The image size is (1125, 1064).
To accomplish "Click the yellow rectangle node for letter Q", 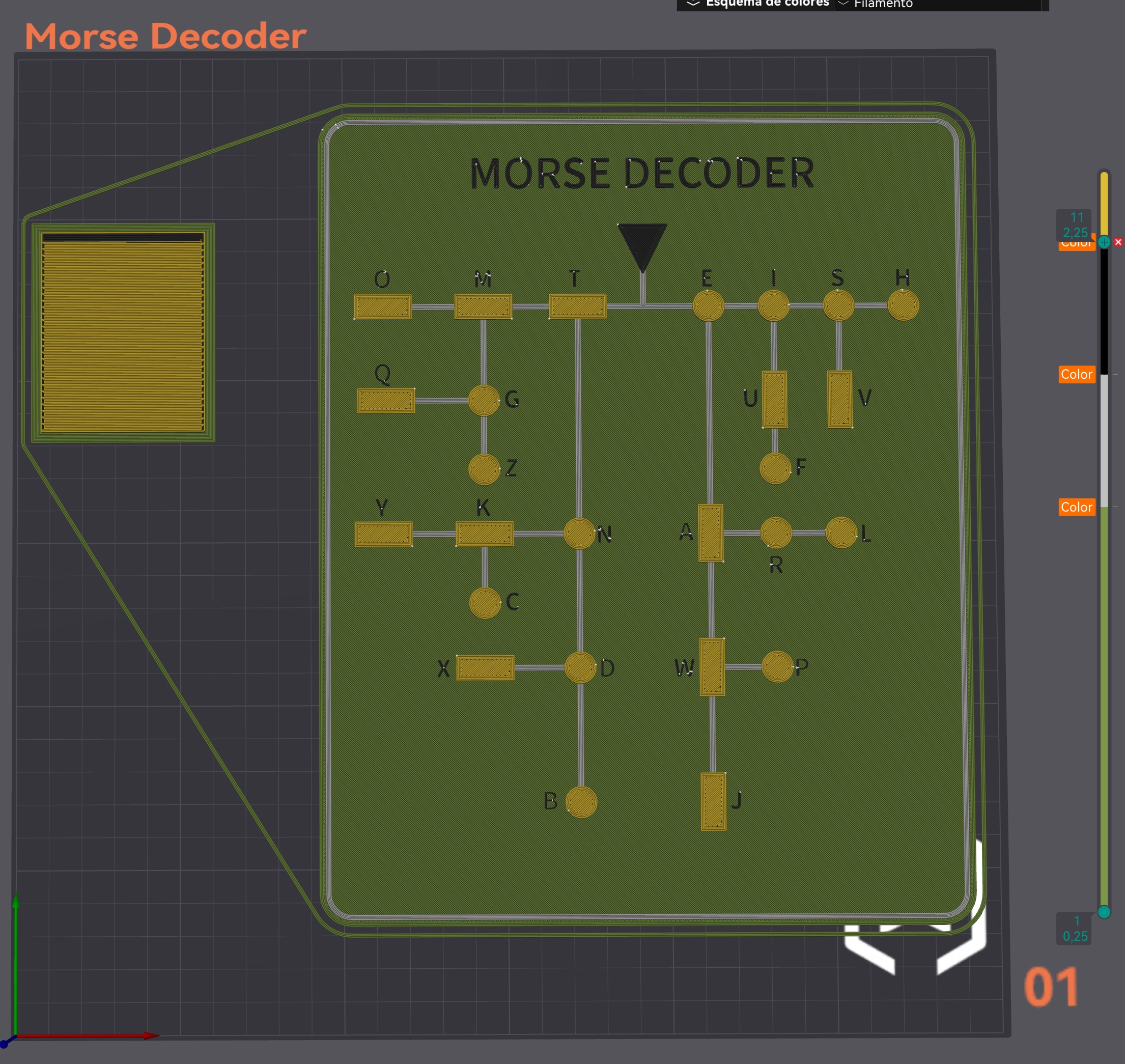I will point(386,401).
